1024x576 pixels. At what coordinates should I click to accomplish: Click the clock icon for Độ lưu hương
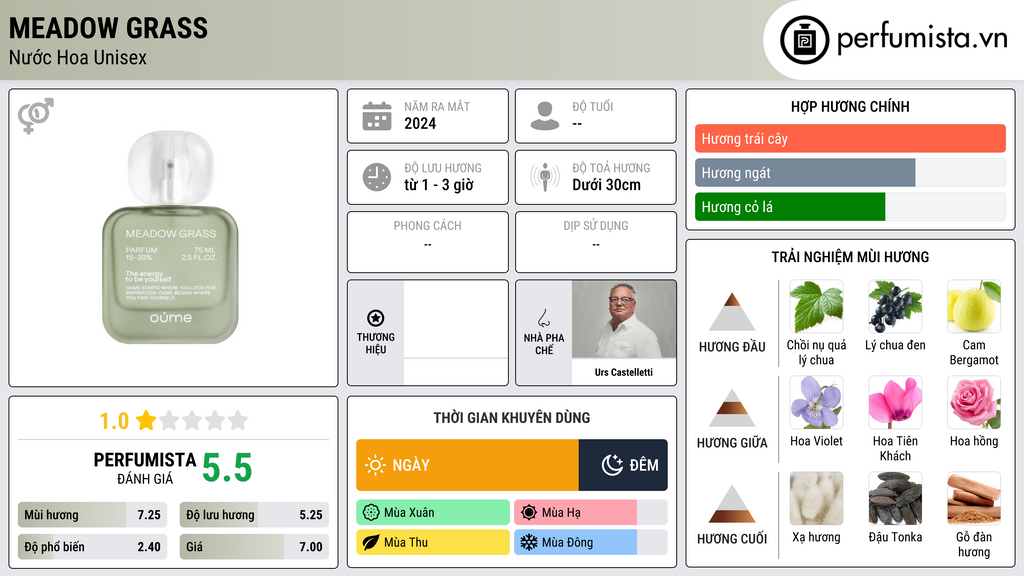(x=377, y=177)
